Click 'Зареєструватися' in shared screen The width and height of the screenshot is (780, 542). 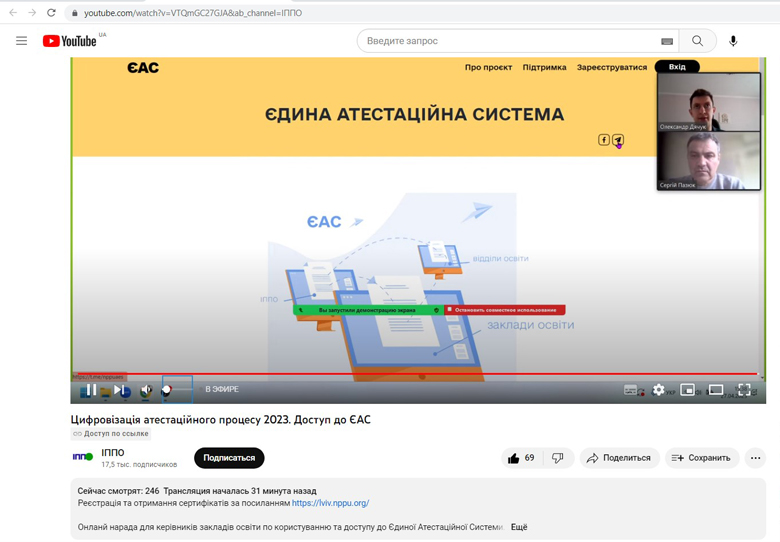click(x=612, y=67)
